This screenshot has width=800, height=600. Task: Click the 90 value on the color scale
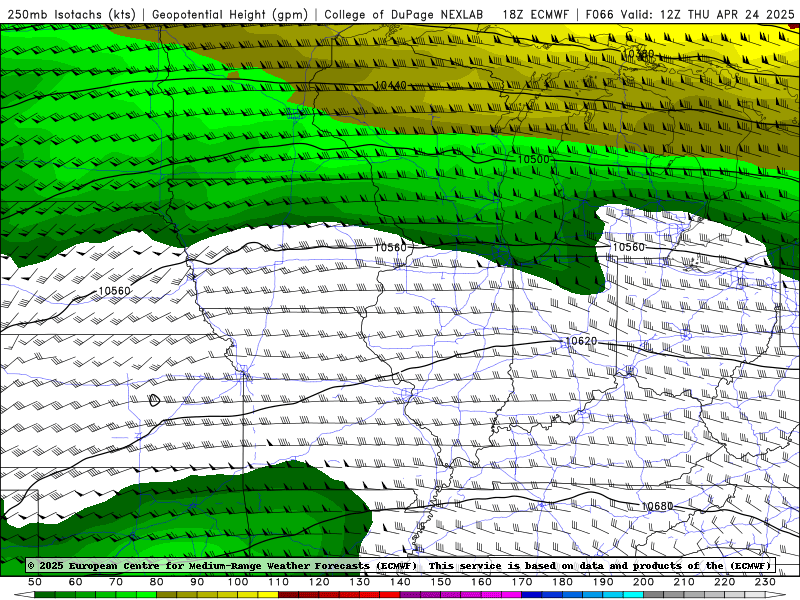point(197,582)
